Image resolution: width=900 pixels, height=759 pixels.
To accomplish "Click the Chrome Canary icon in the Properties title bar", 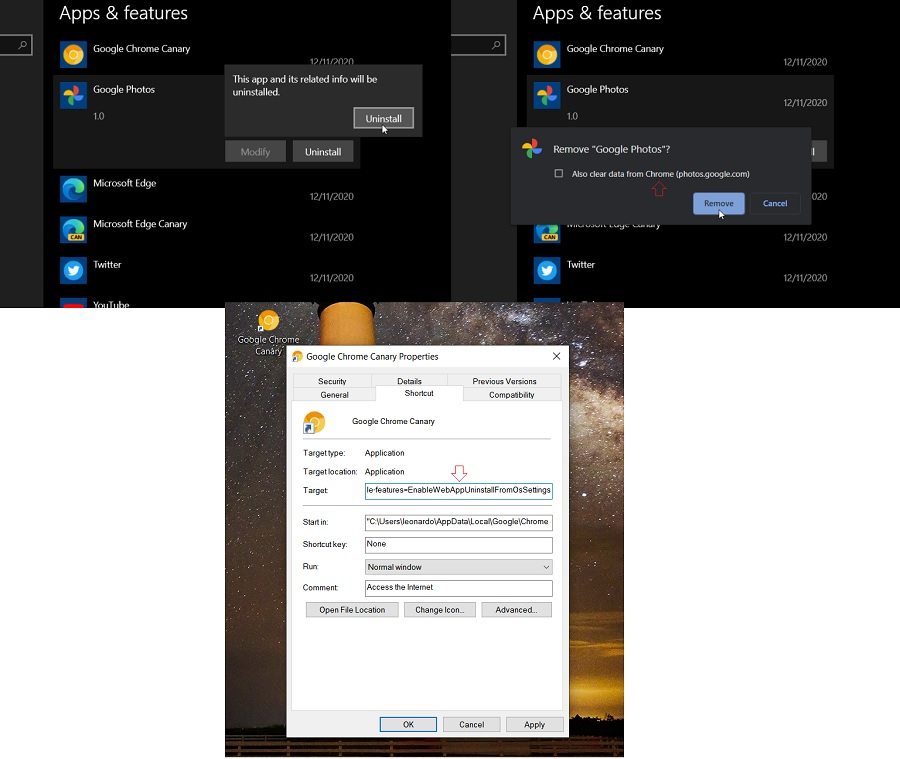I will click(297, 357).
